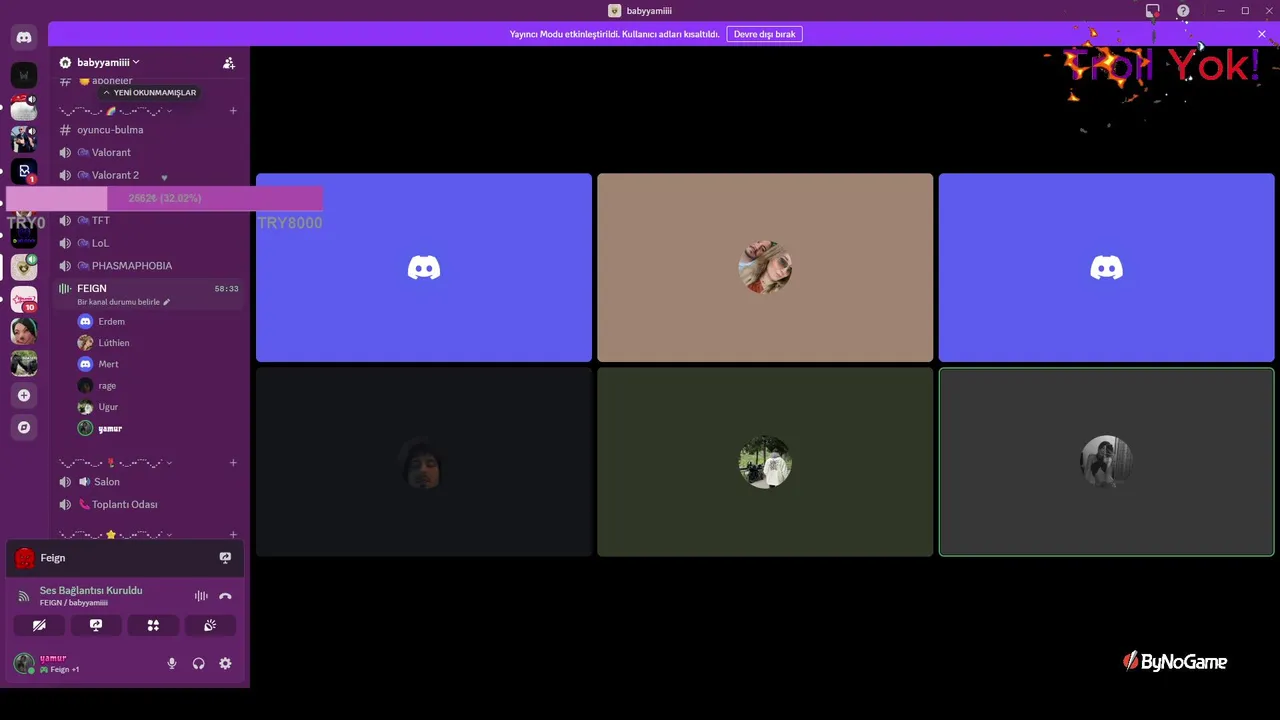Viewport: 1280px width, 720px height.
Task: Collapse the rainbow emoji category chevron
Action: click(169, 111)
